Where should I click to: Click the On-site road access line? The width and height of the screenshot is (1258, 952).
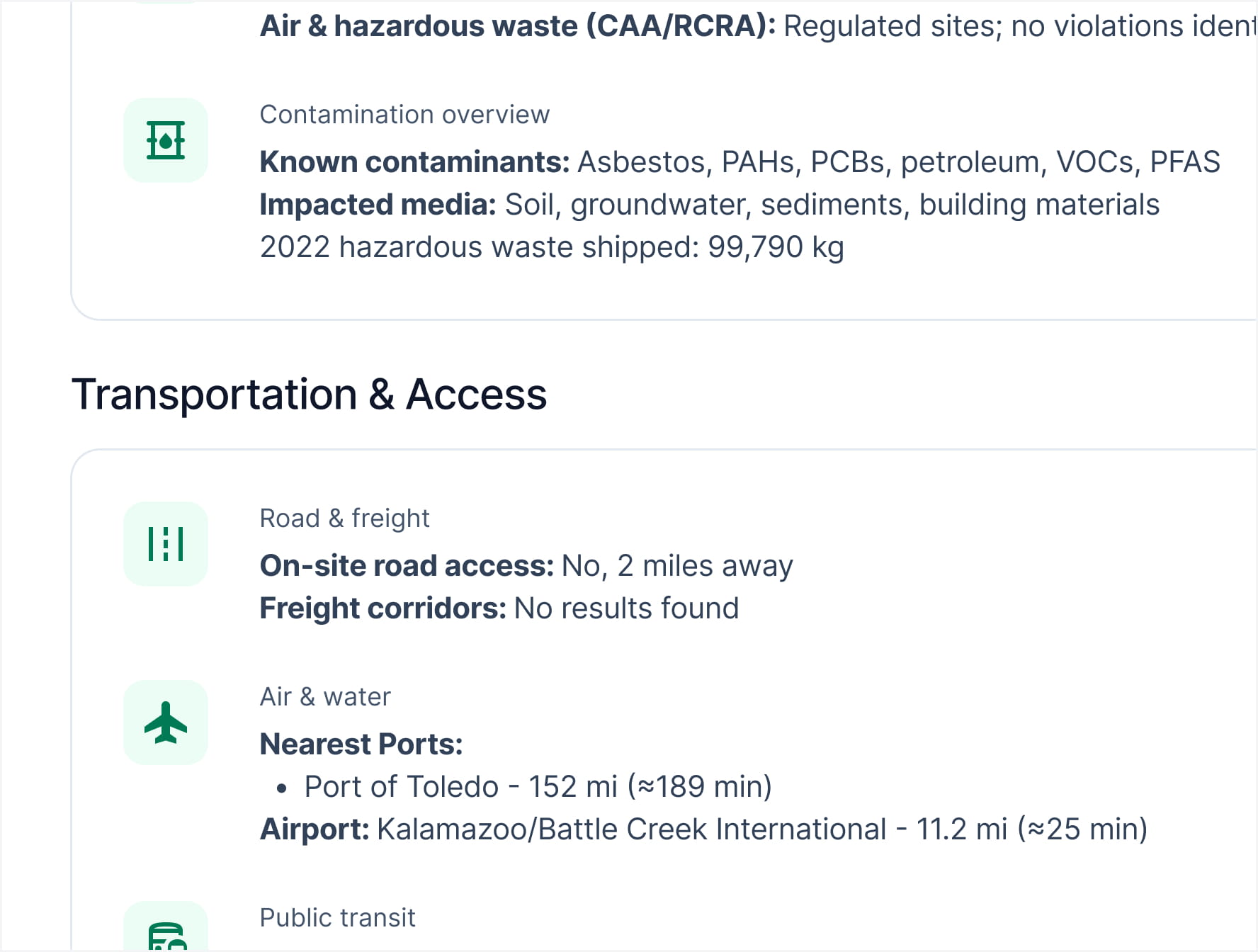click(x=526, y=566)
